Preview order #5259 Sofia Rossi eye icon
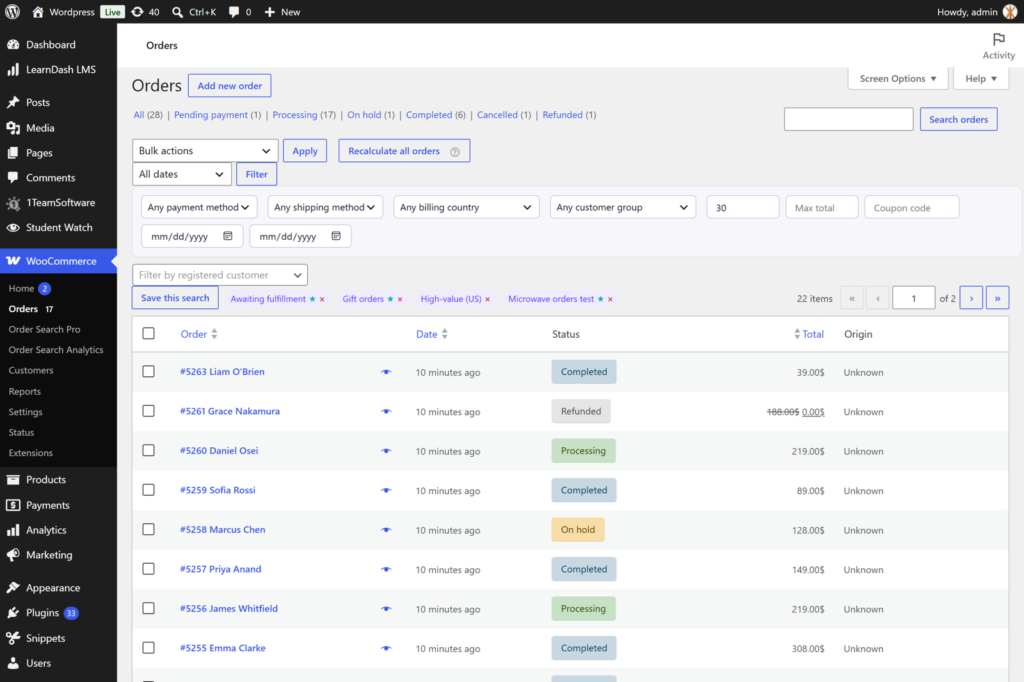The image size is (1024, 682). pos(386,491)
